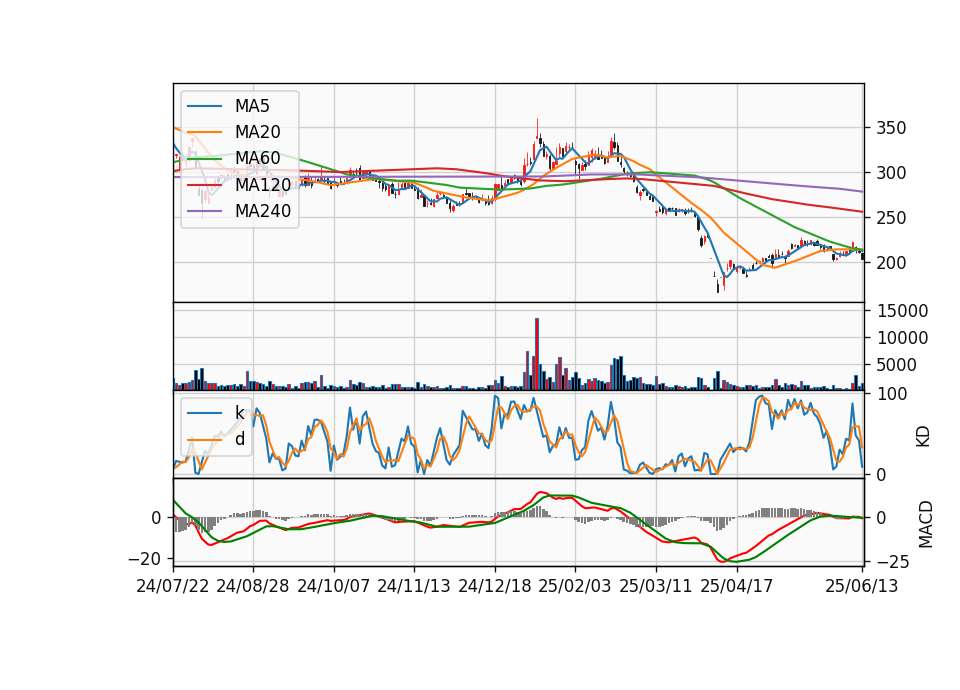Click the 25/02/03 date label
This screenshot has height=690, width=960.
[575, 586]
